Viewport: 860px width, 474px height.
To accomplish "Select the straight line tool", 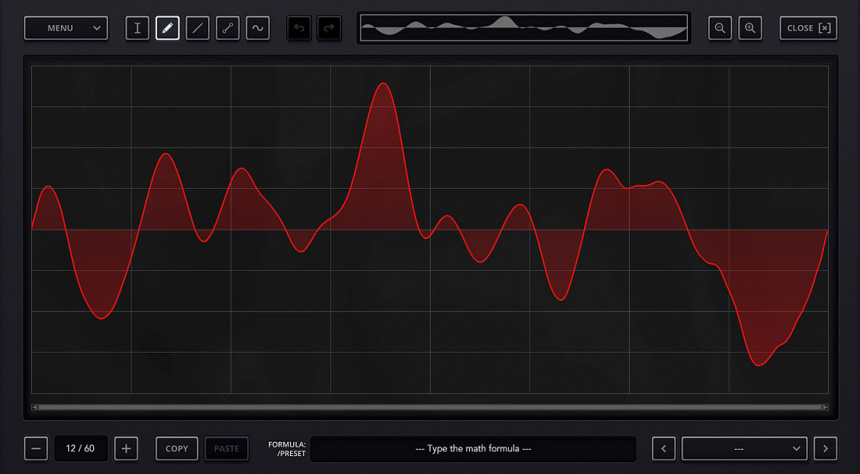I will coord(197,28).
